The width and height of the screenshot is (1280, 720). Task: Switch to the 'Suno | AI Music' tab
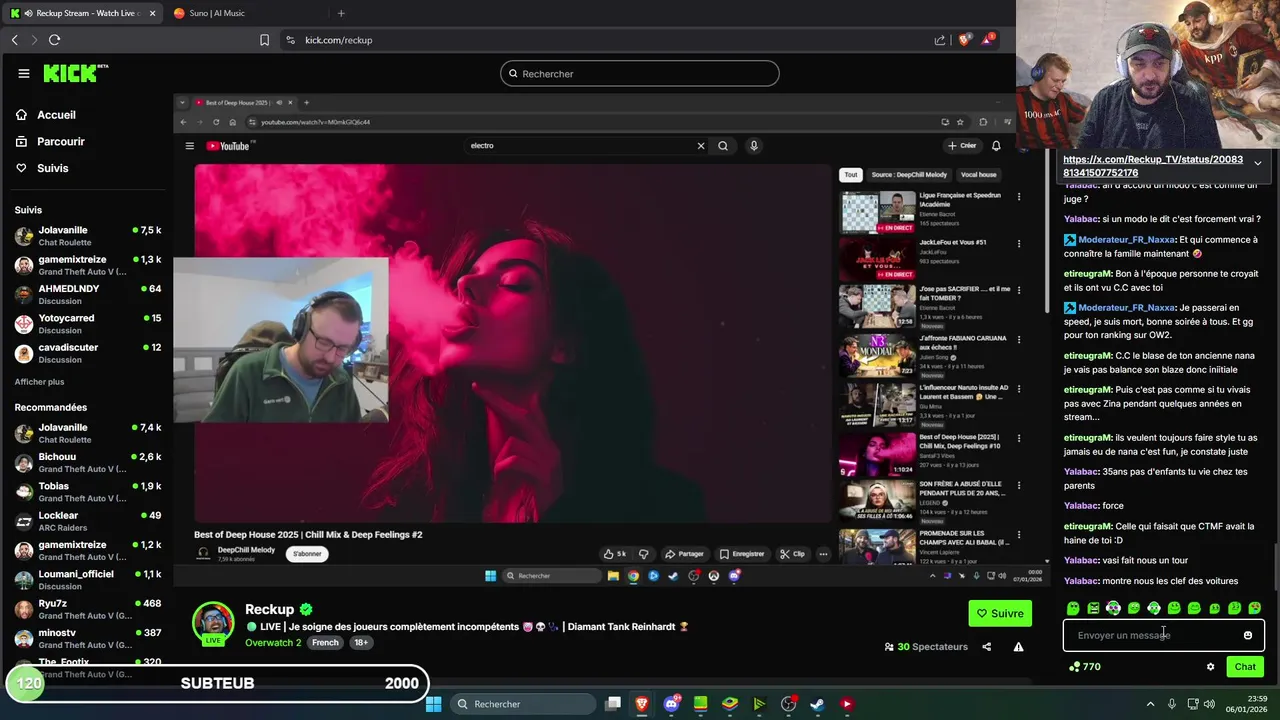pyautogui.click(x=247, y=13)
